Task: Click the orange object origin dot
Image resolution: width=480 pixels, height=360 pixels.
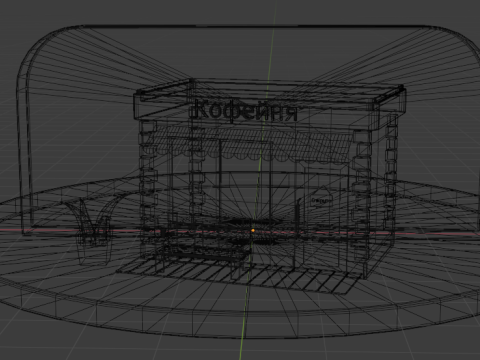Action: pyautogui.click(x=253, y=230)
